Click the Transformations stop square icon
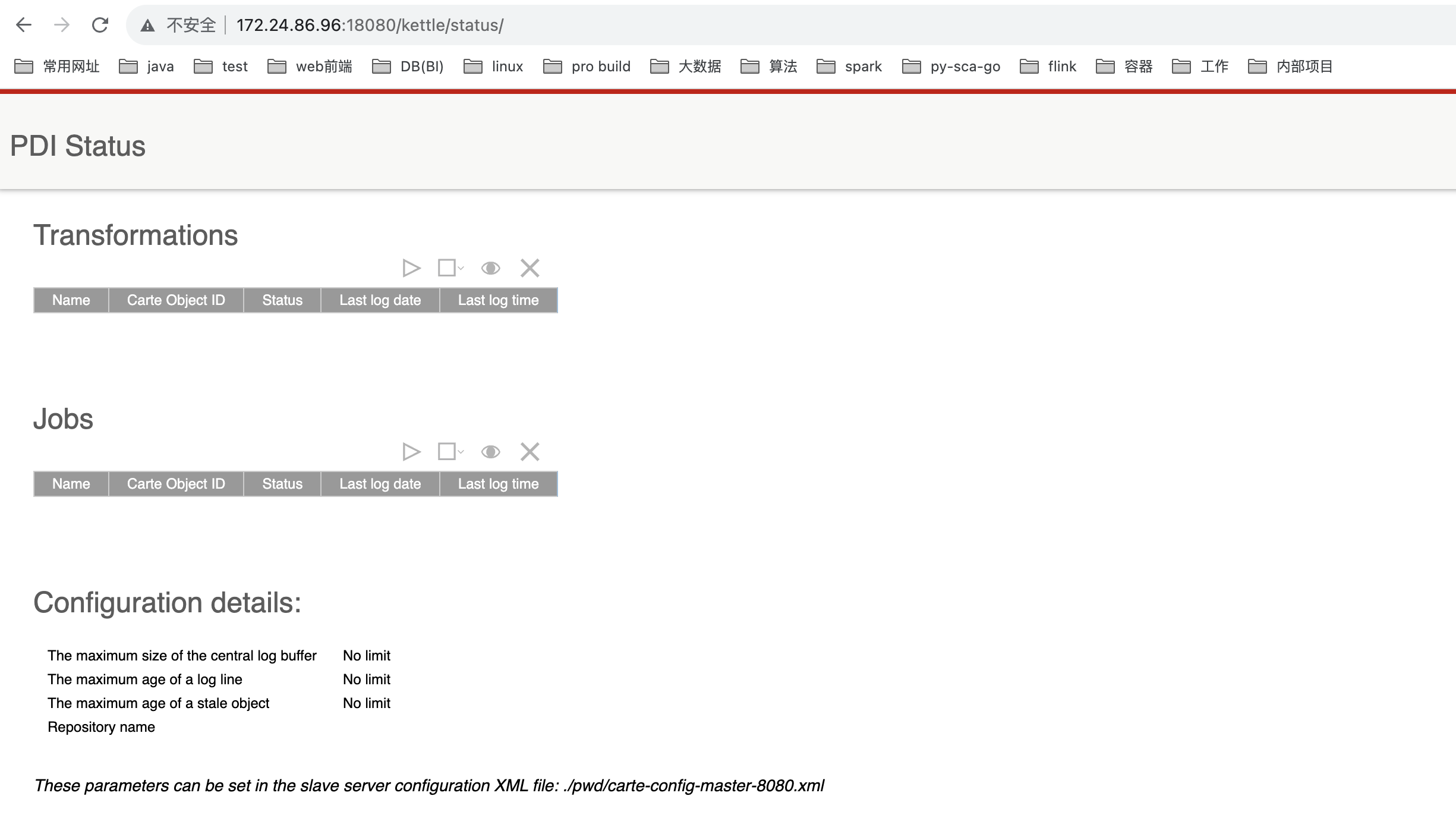The width and height of the screenshot is (1456, 818). pos(446,268)
